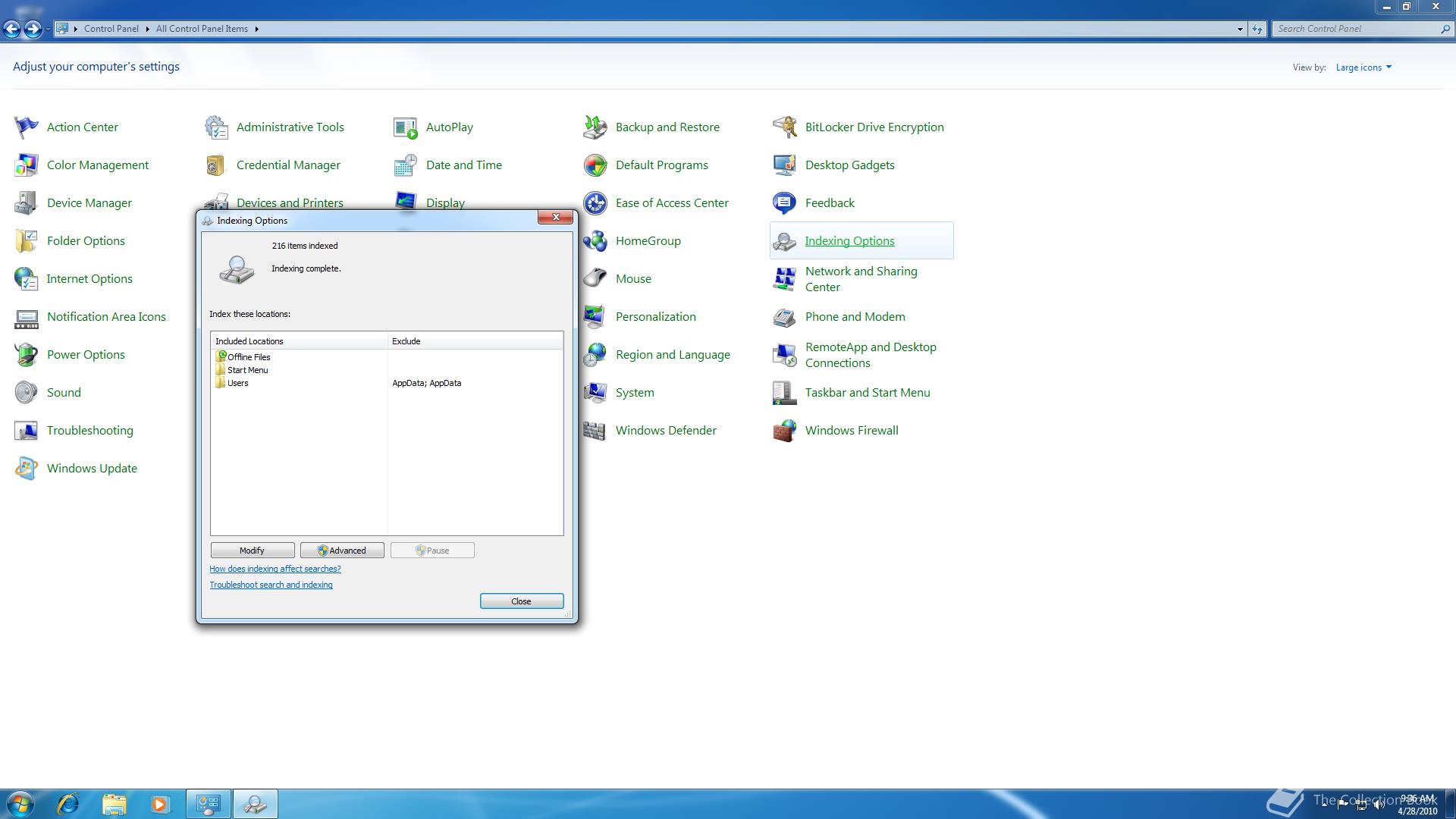Open the Windows Start orb

[20, 804]
